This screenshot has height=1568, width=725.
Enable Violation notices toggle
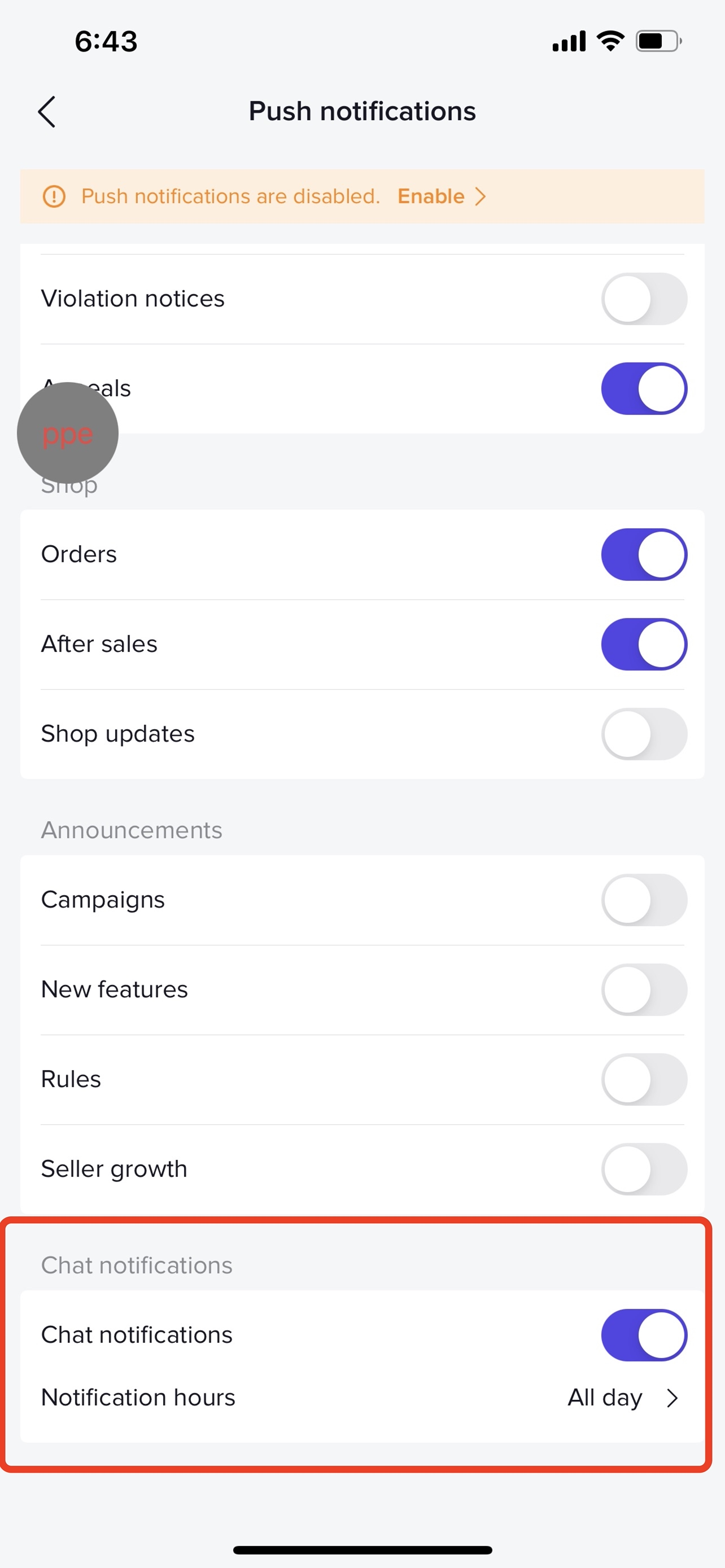point(644,299)
